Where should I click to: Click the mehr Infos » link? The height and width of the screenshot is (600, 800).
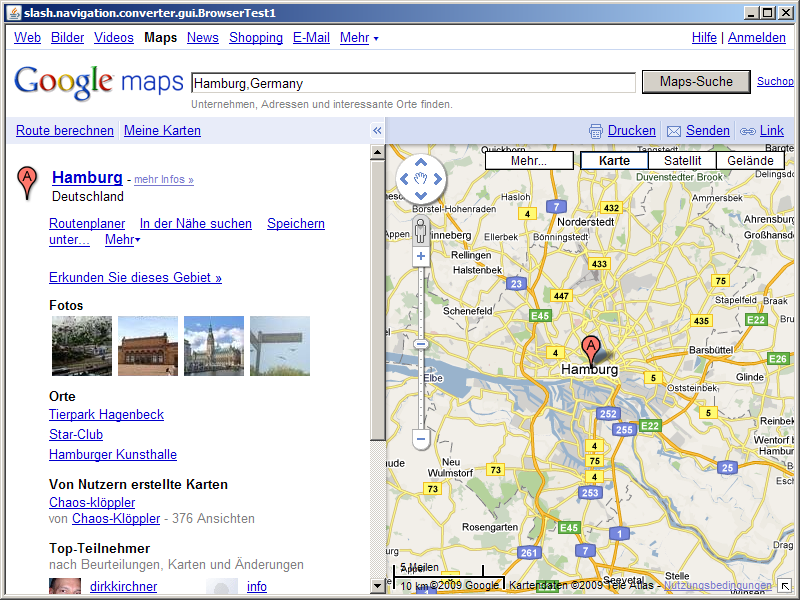[164, 180]
